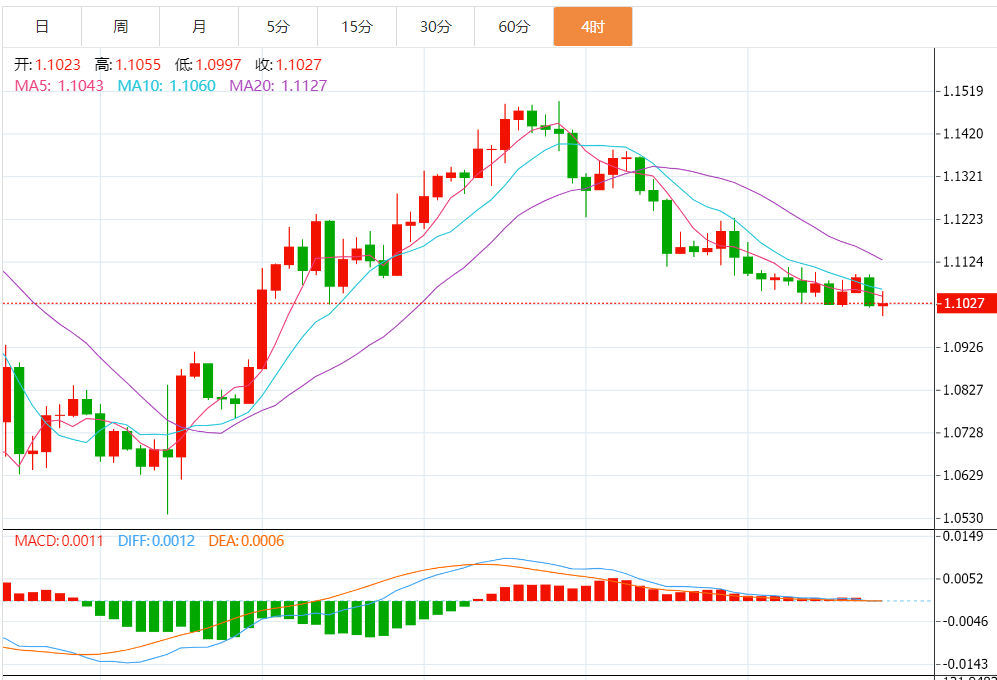Click the red 1.1027 current price tag
Screen dimensions: 997x680
pyautogui.click(x=965, y=303)
